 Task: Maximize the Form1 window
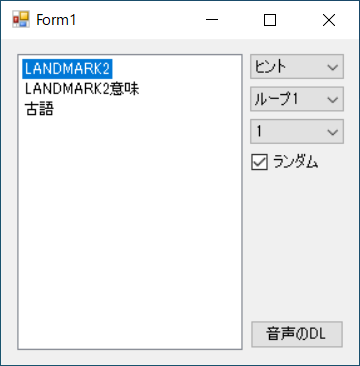coord(270,20)
